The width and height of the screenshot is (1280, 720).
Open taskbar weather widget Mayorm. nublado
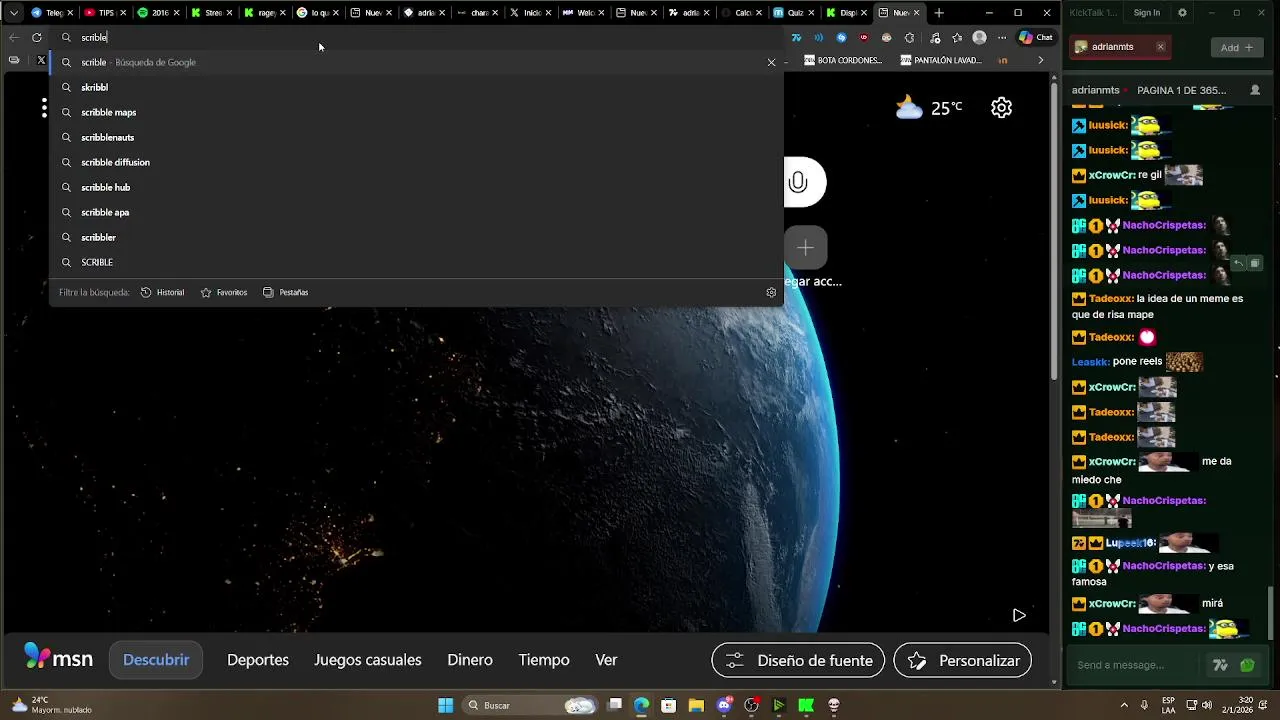52,705
